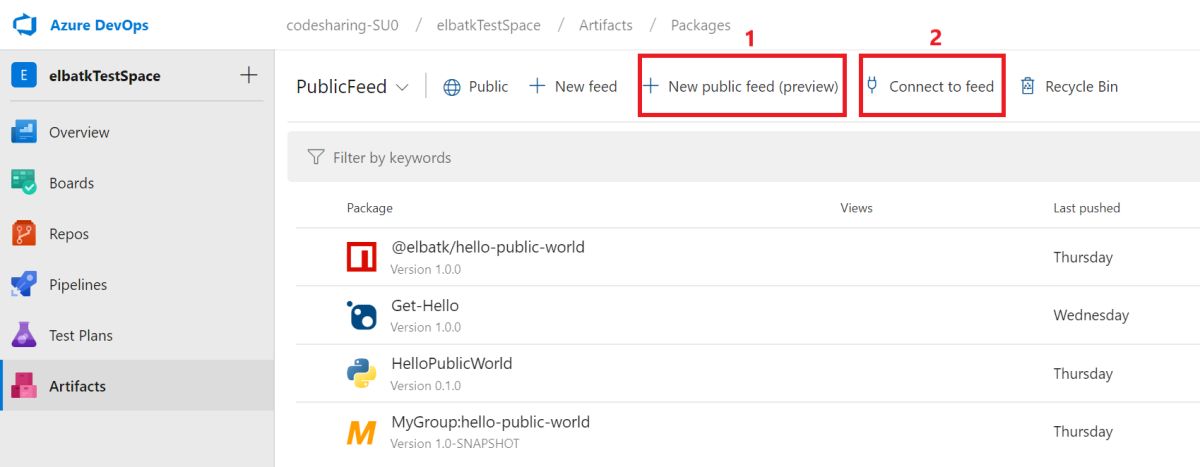Open the MyGroup:hello-public-world package
This screenshot has height=467, width=1200.
point(490,421)
